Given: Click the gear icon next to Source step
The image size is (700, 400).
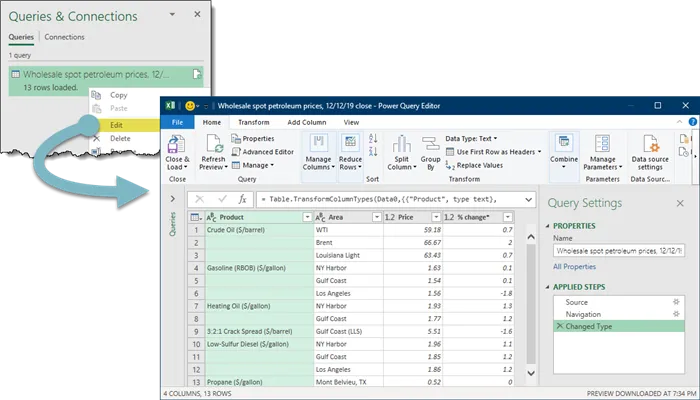Looking at the screenshot, I should click(x=674, y=301).
